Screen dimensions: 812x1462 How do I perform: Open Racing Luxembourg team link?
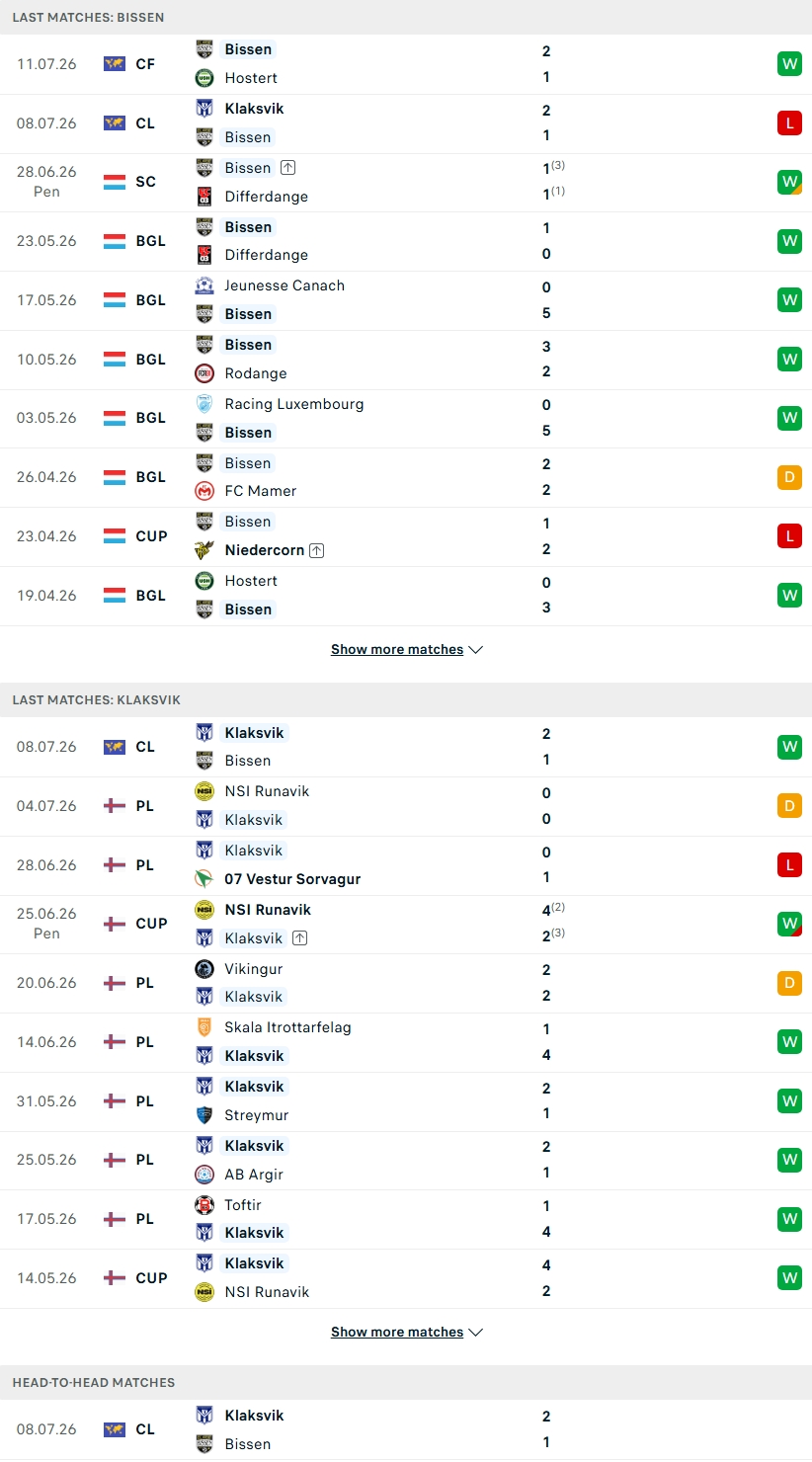click(293, 404)
